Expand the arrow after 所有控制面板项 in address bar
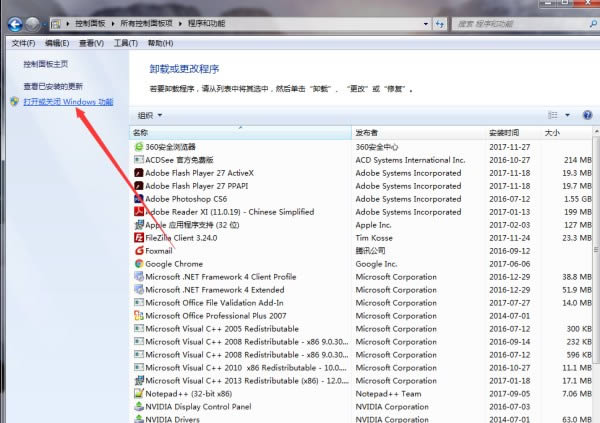This screenshot has height=423, width=600. coord(180,24)
